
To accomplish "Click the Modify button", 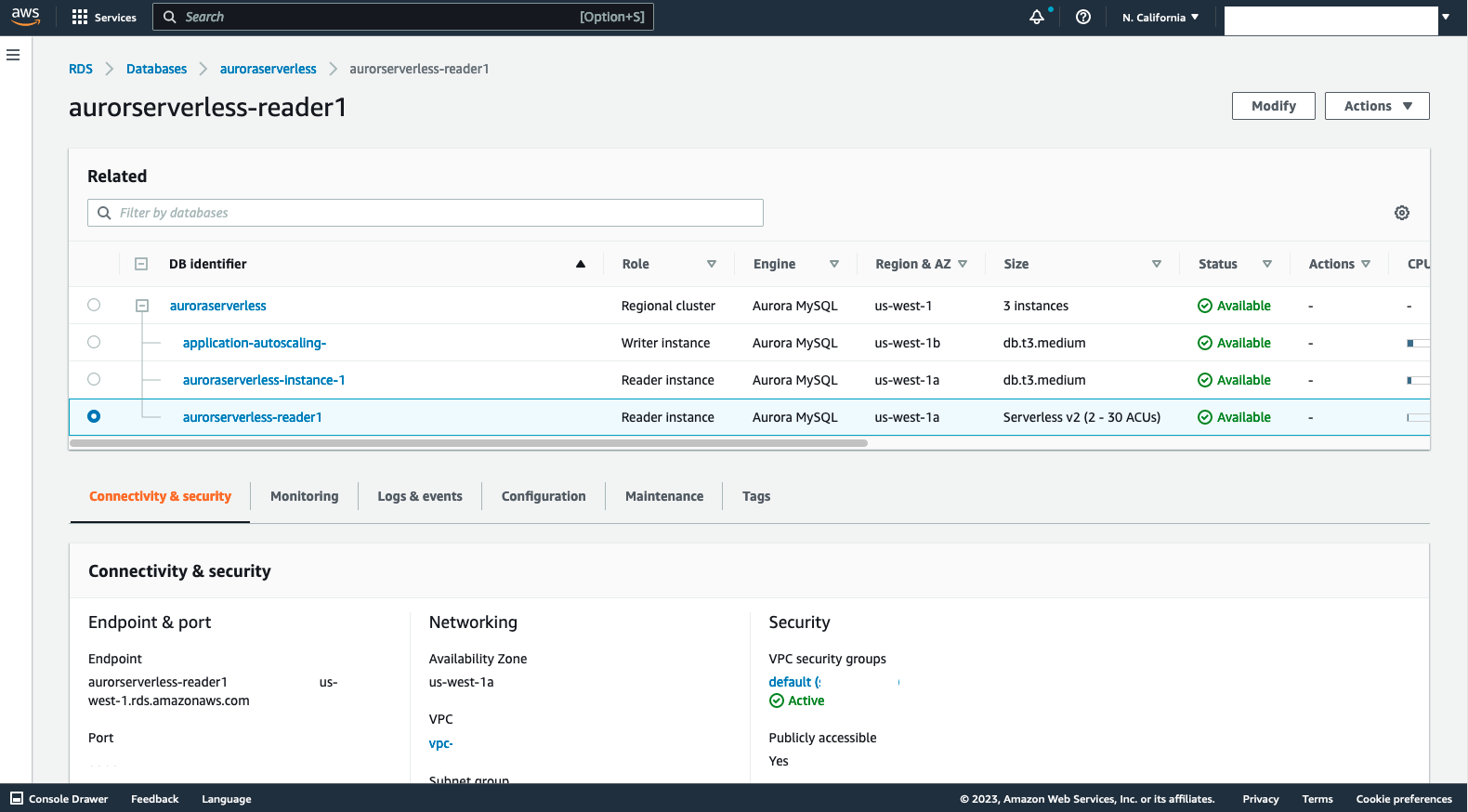I will tap(1273, 106).
